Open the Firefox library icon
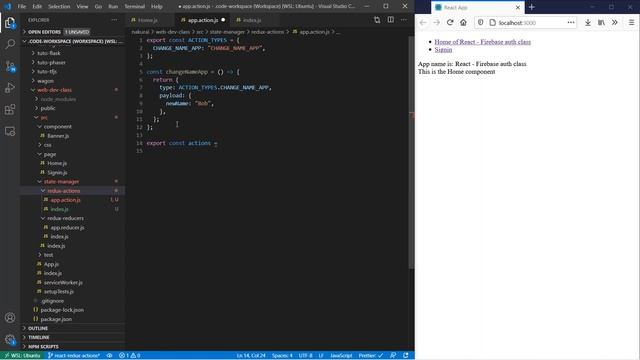The image size is (640, 360). pos(601,23)
